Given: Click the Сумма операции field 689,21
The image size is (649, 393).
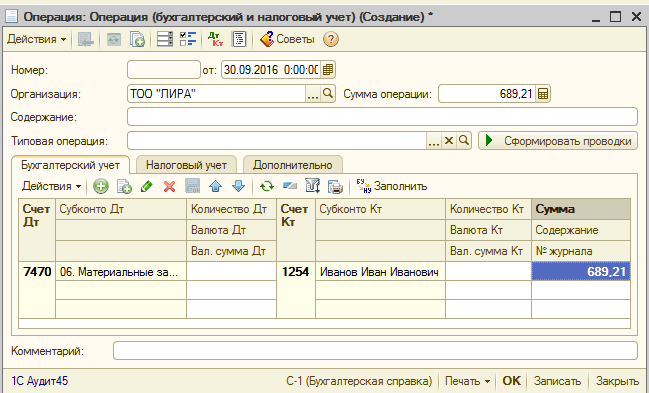Looking at the screenshot, I should click(x=487, y=94).
